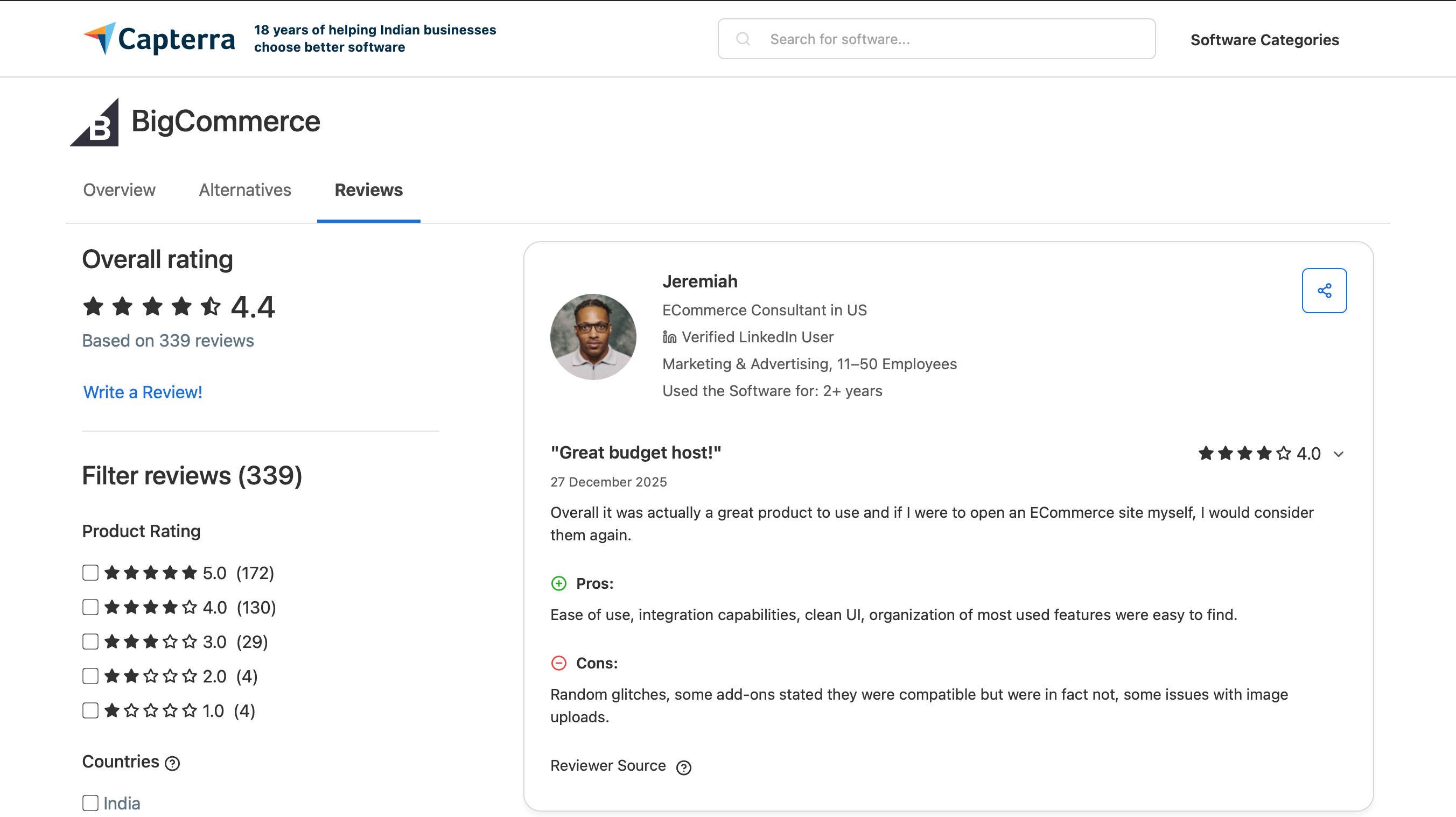Open the Based on 339 reviews link

(168, 340)
